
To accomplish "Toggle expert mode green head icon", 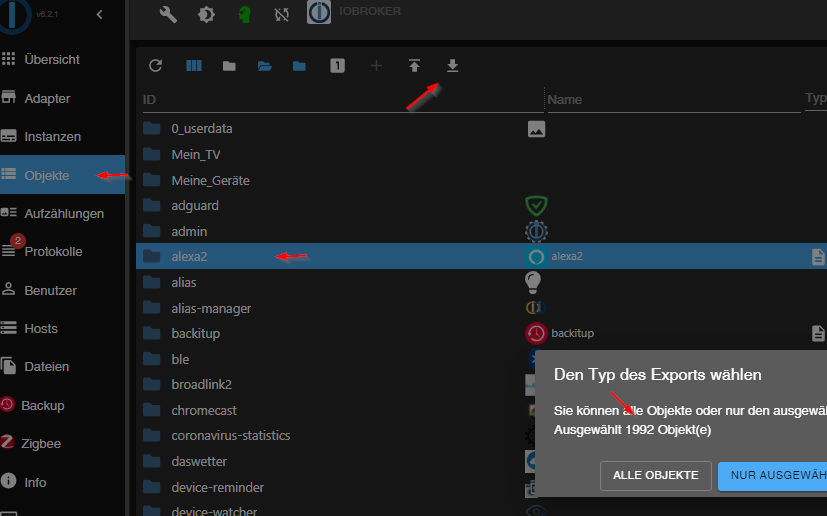I will click(244, 14).
